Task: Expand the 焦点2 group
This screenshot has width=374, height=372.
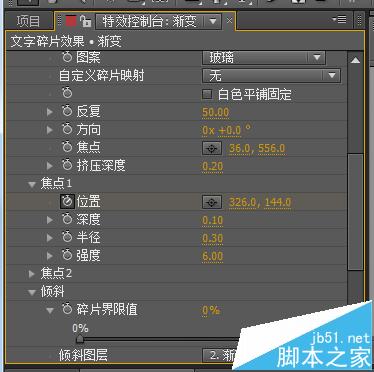Action: pyautogui.click(x=32, y=274)
